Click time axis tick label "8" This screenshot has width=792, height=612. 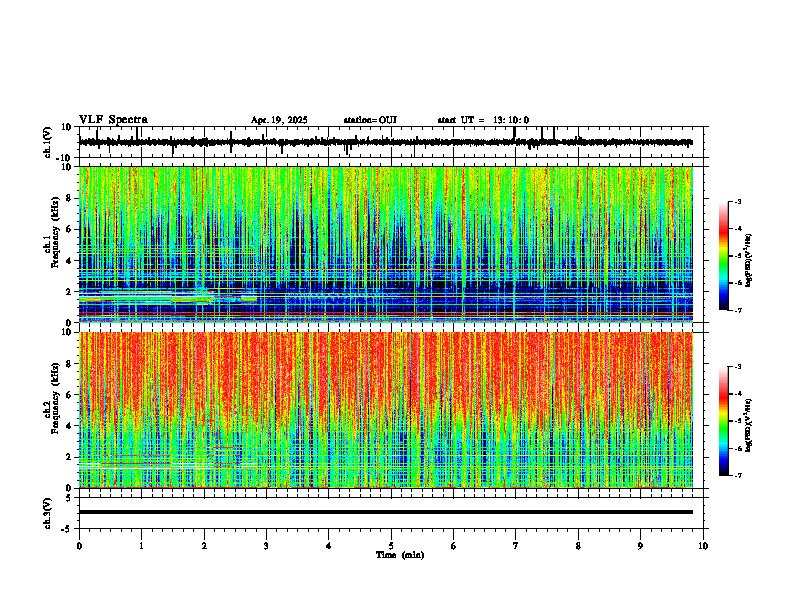(x=578, y=546)
